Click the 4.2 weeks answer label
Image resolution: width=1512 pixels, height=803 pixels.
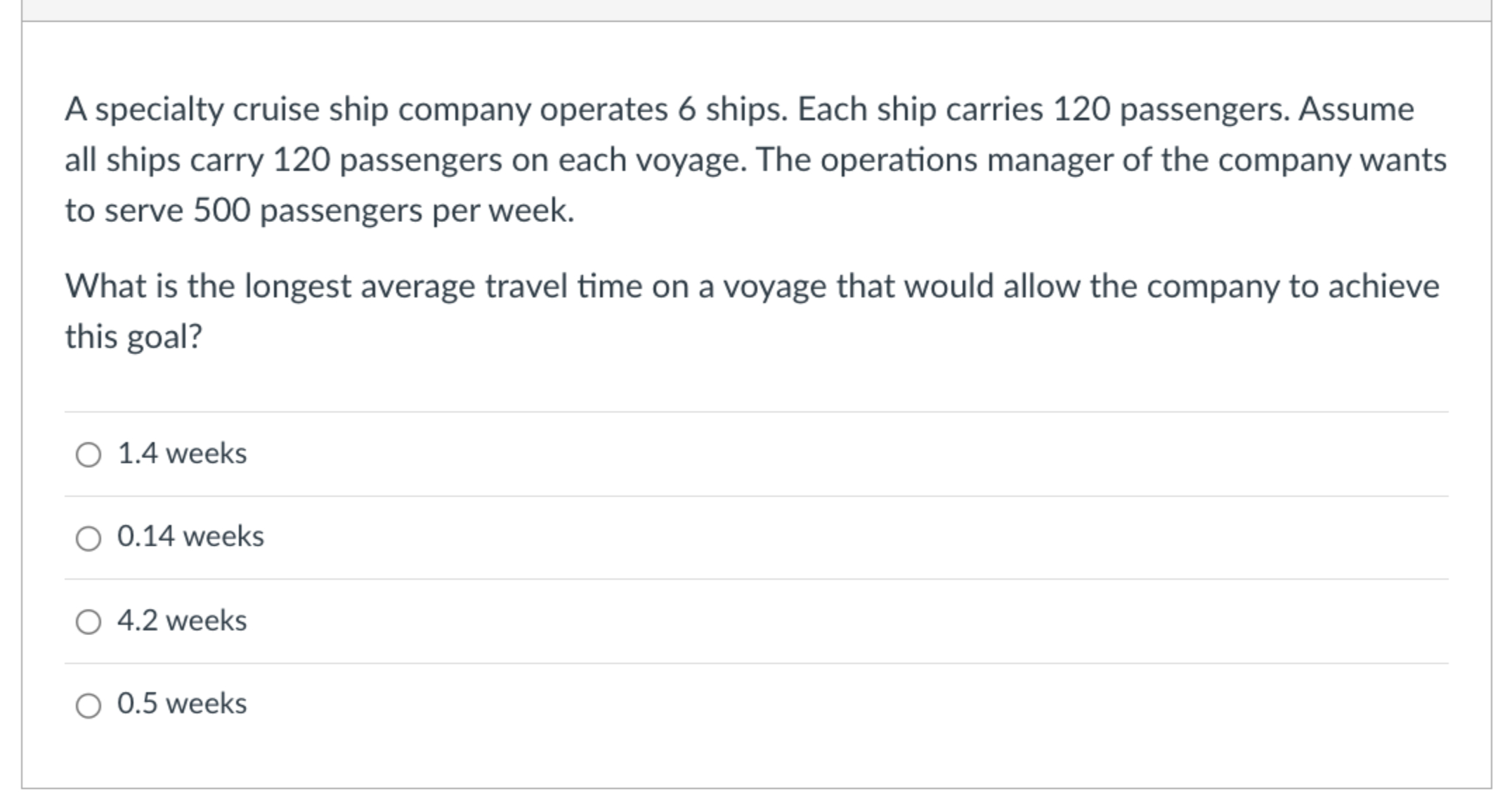181,620
